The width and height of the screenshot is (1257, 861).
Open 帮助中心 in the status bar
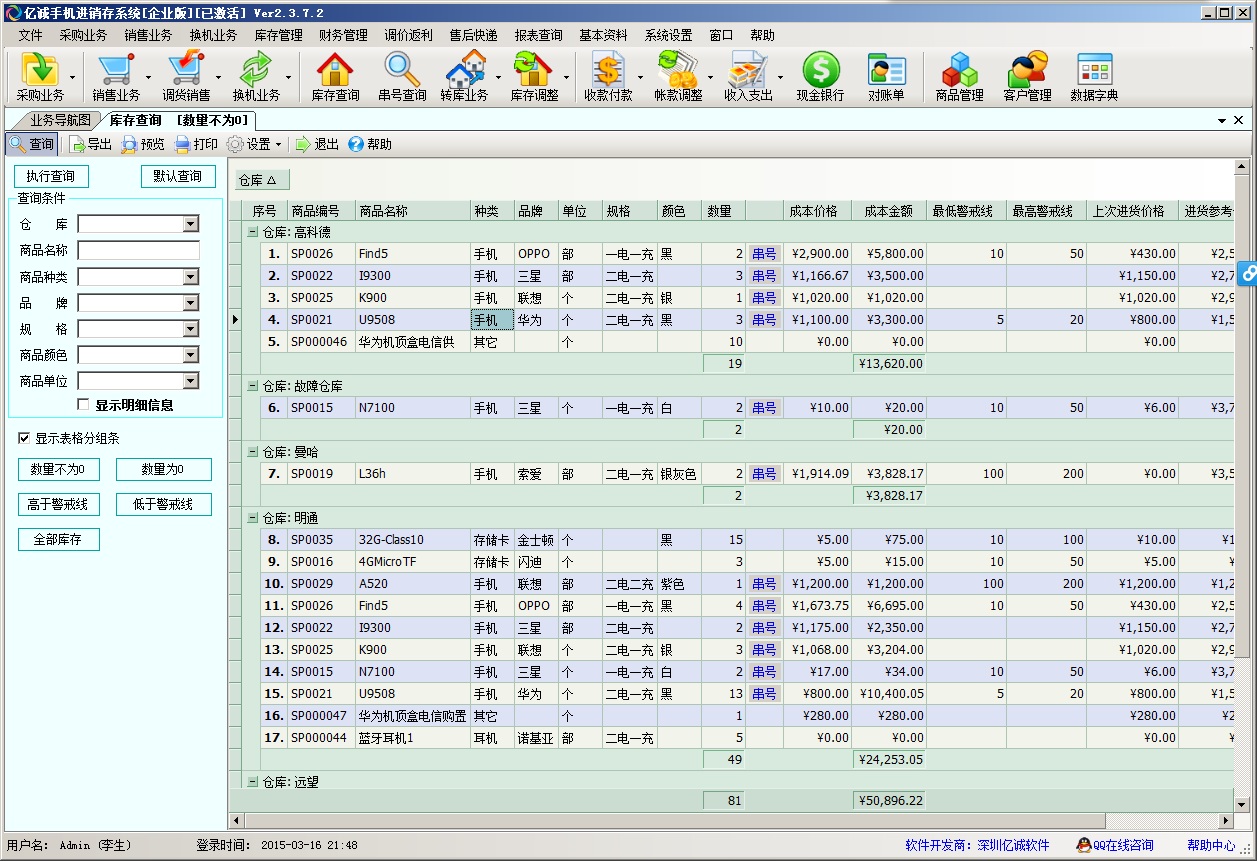coord(1211,845)
